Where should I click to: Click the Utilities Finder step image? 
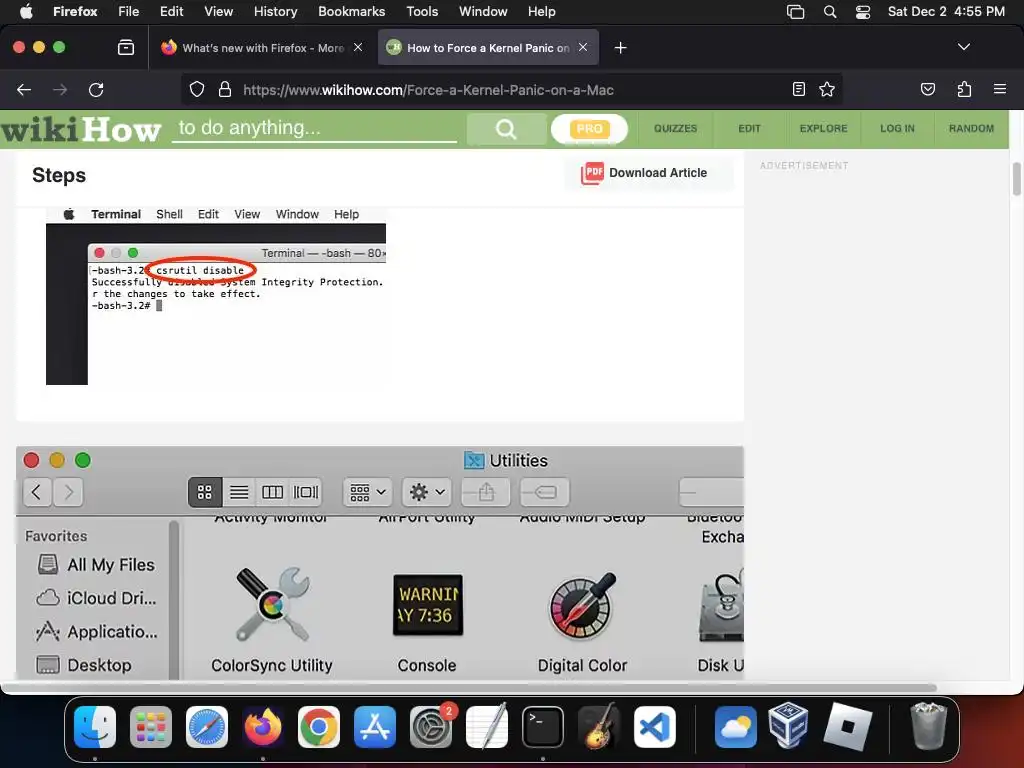point(380,563)
